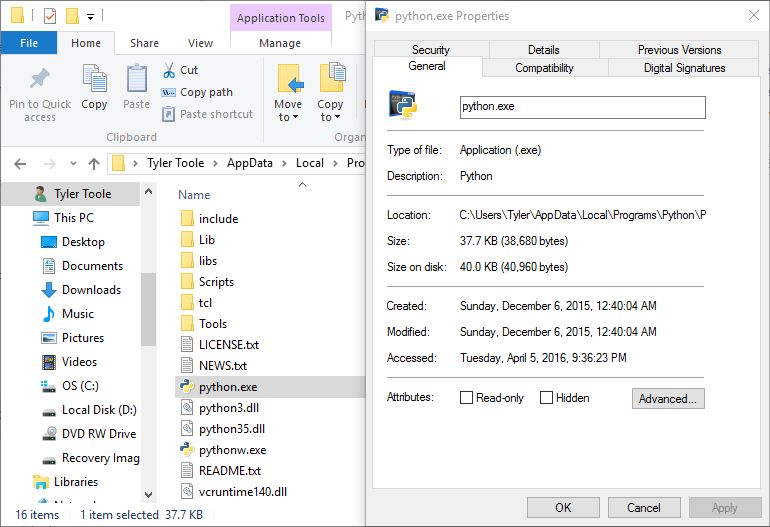The width and height of the screenshot is (770, 527).
Task: Click the Advanced... button
Action: click(x=668, y=398)
